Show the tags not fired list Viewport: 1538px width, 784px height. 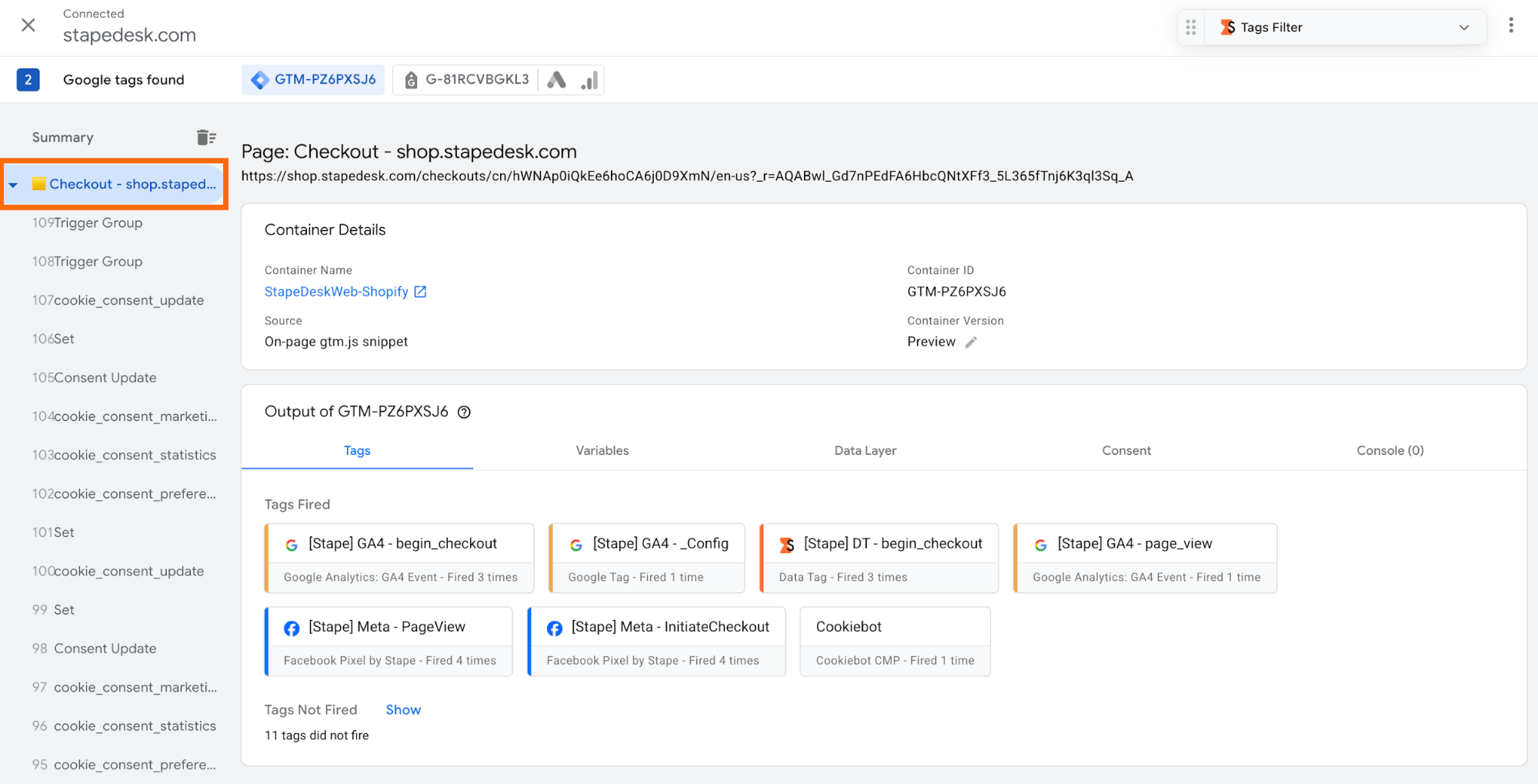pyautogui.click(x=403, y=710)
